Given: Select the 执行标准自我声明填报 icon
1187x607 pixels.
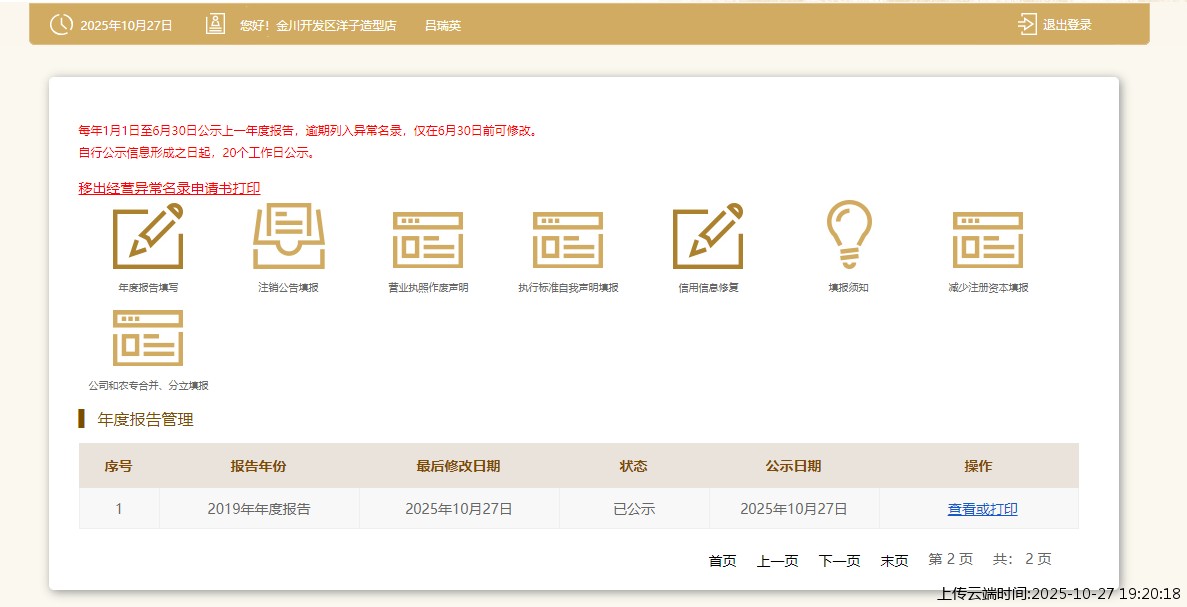Looking at the screenshot, I should pos(568,240).
